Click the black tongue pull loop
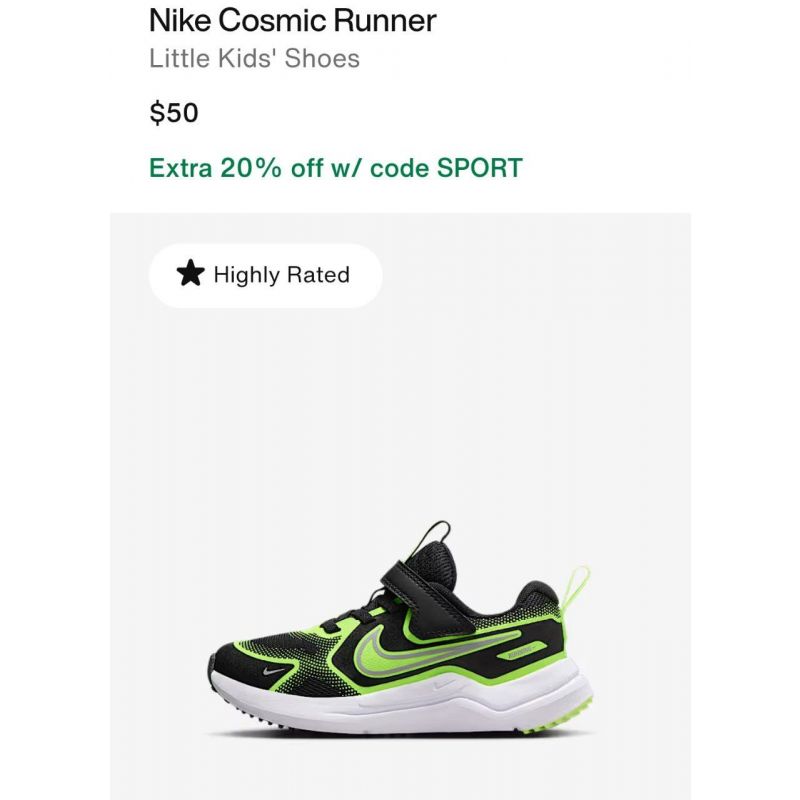The image size is (800, 800). (436, 538)
